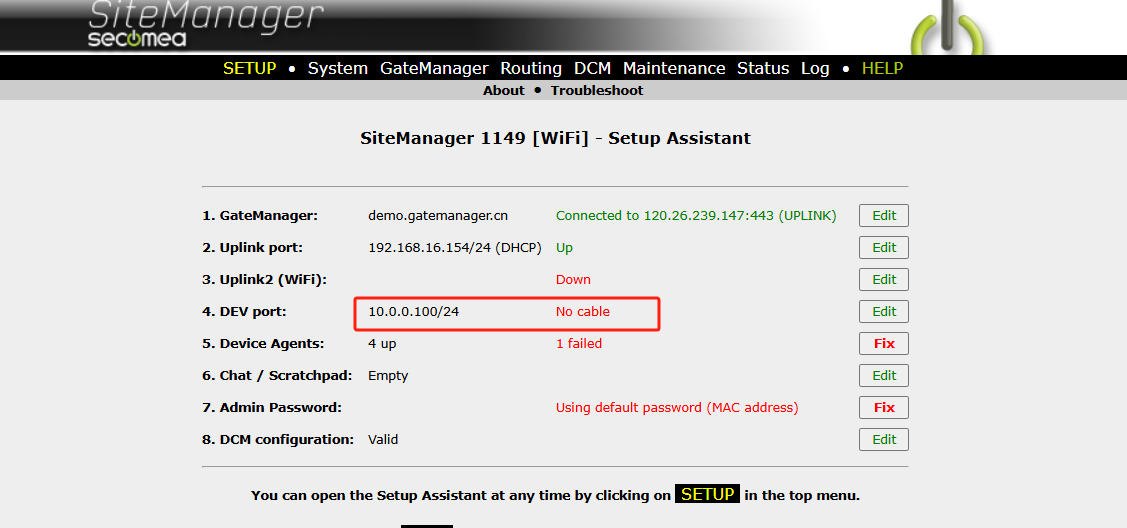Open the HELP menu
This screenshot has height=528, width=1127.
click(x=883, y=68)
